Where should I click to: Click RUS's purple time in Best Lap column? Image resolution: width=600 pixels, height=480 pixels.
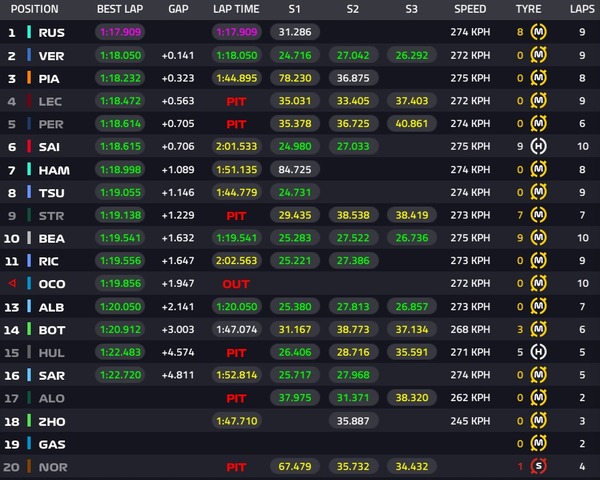click(x=121, y=32)
